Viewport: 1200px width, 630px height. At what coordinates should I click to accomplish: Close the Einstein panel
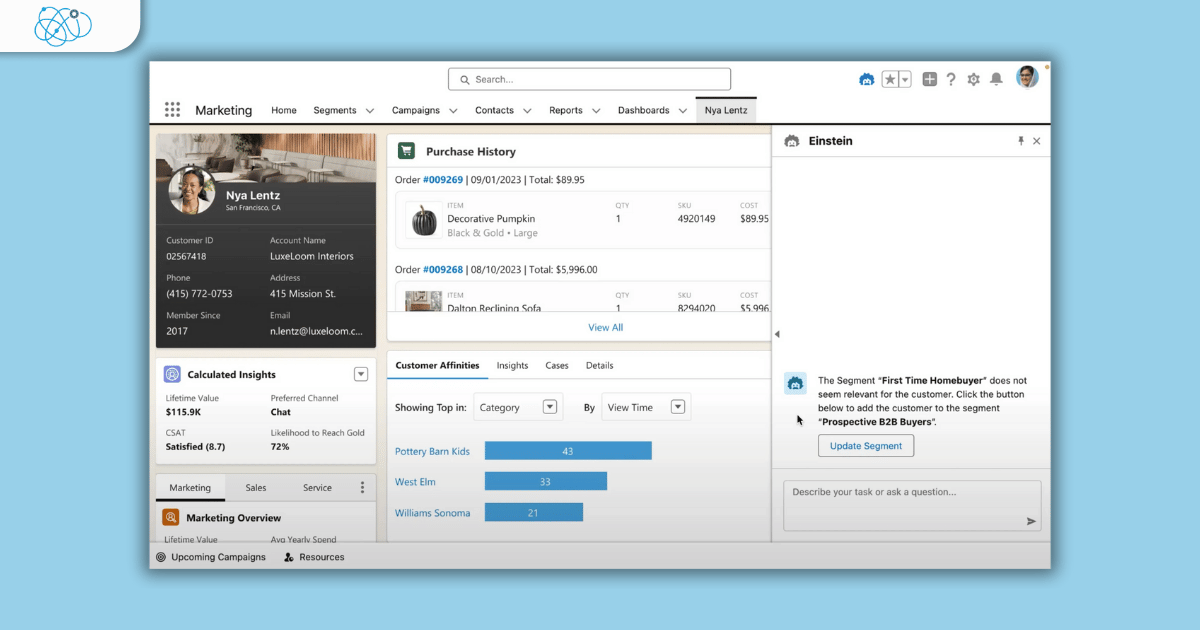click(1037, 141)
